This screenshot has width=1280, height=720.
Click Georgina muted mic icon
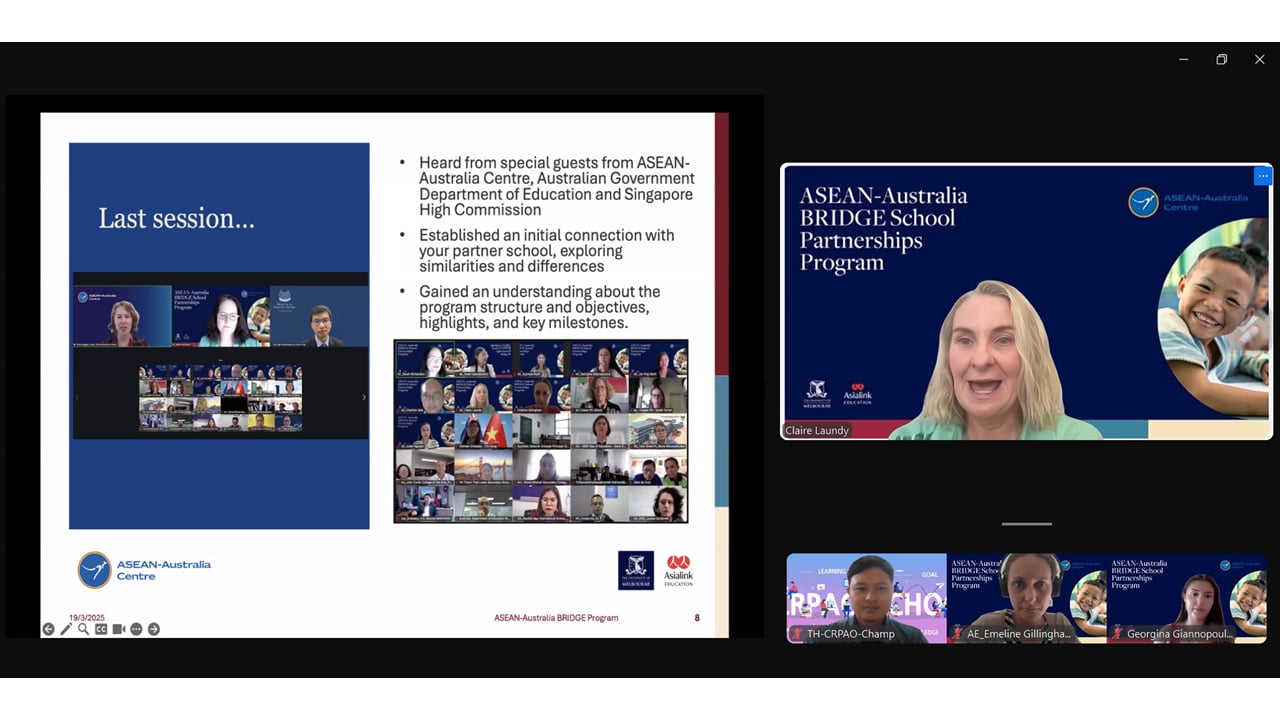point(1117,633)
